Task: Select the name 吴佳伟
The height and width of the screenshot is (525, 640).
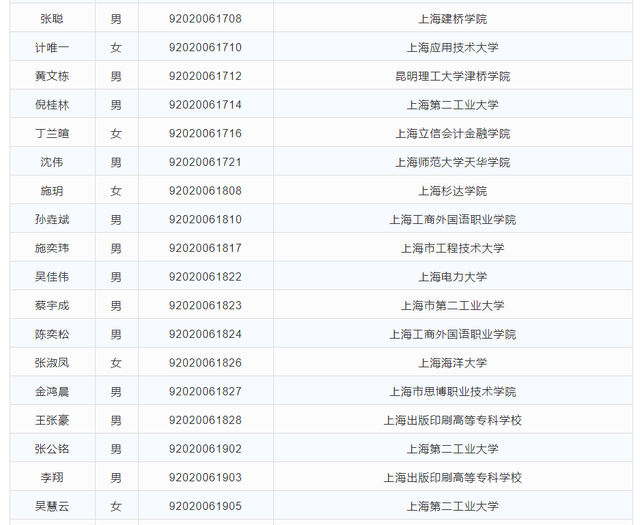Action: (x=52, y=277)
